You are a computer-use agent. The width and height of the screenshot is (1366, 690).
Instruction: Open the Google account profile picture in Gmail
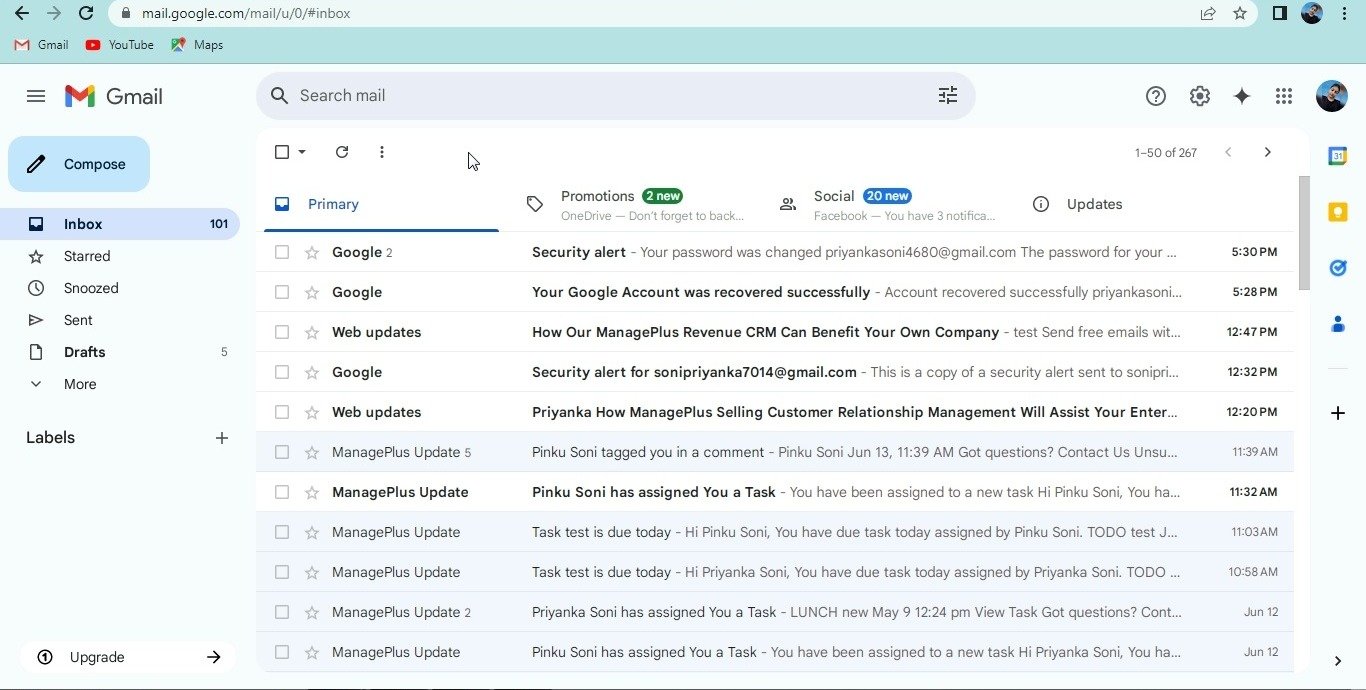tap(1332, 96)
